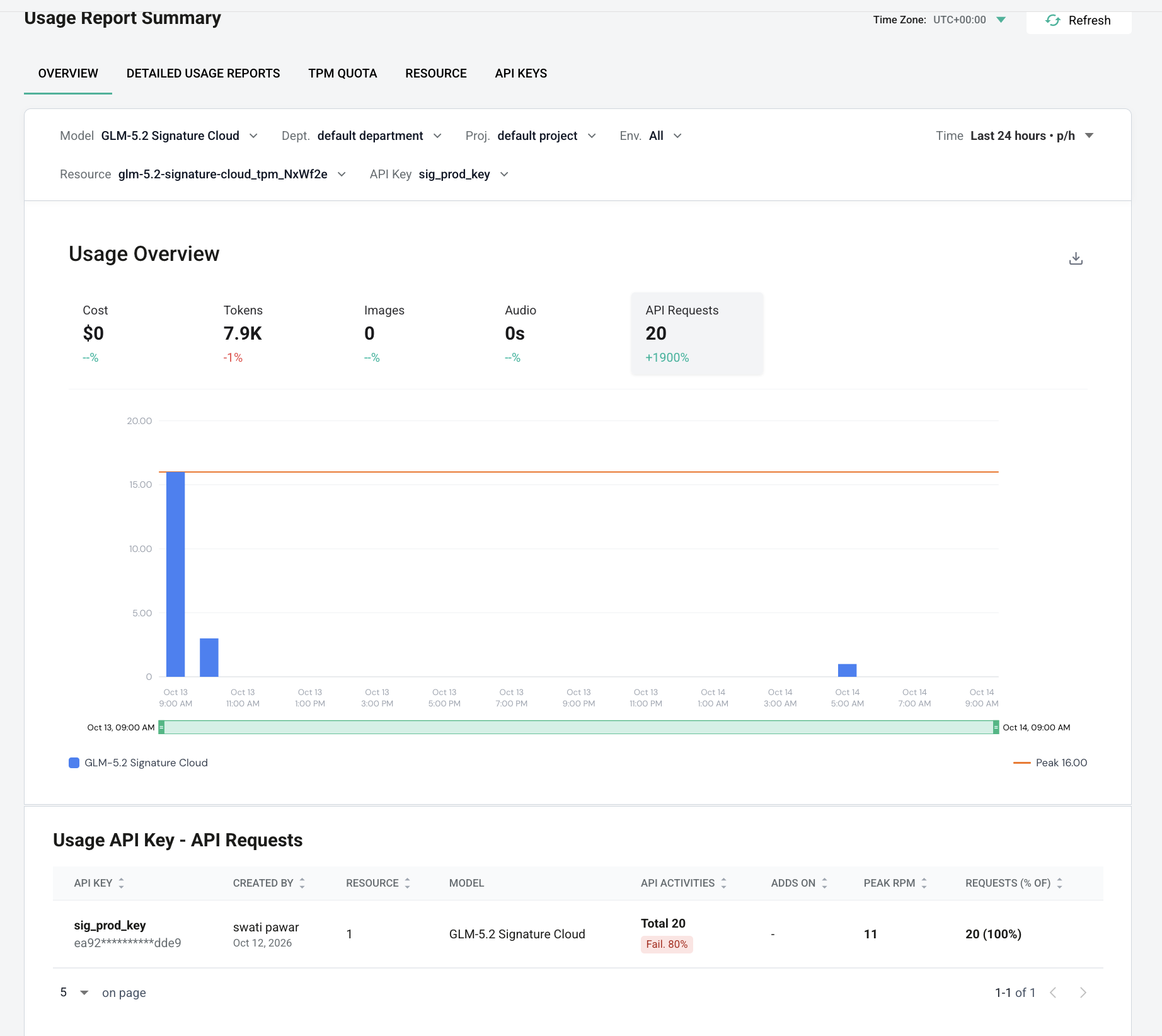Select the Audio metric card
Screen dimensions: 1162x1036
click(x=556, y=334)
